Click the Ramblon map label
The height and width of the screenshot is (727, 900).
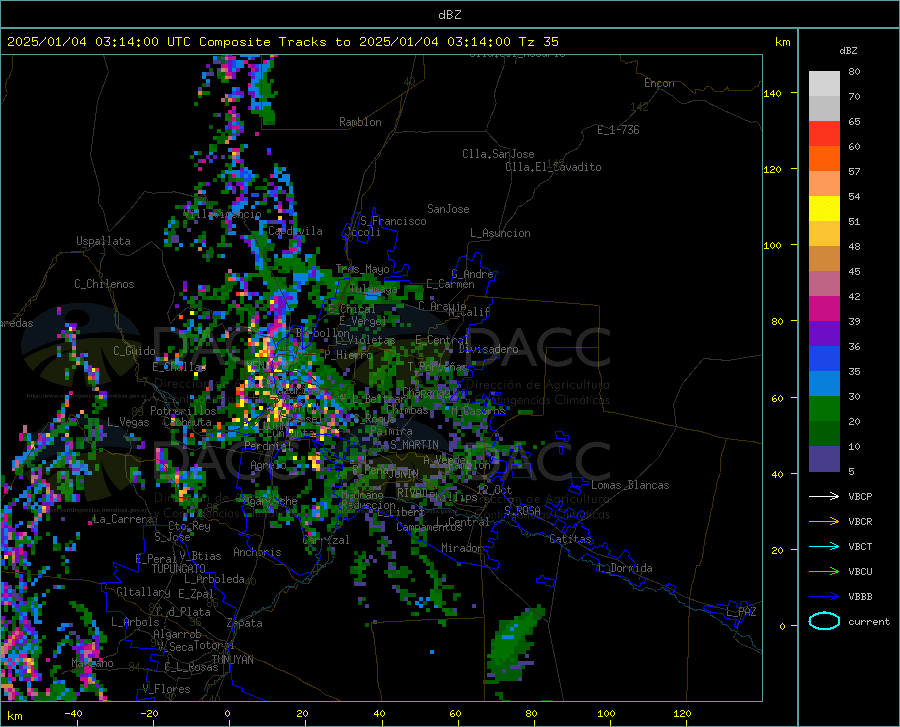360,122
